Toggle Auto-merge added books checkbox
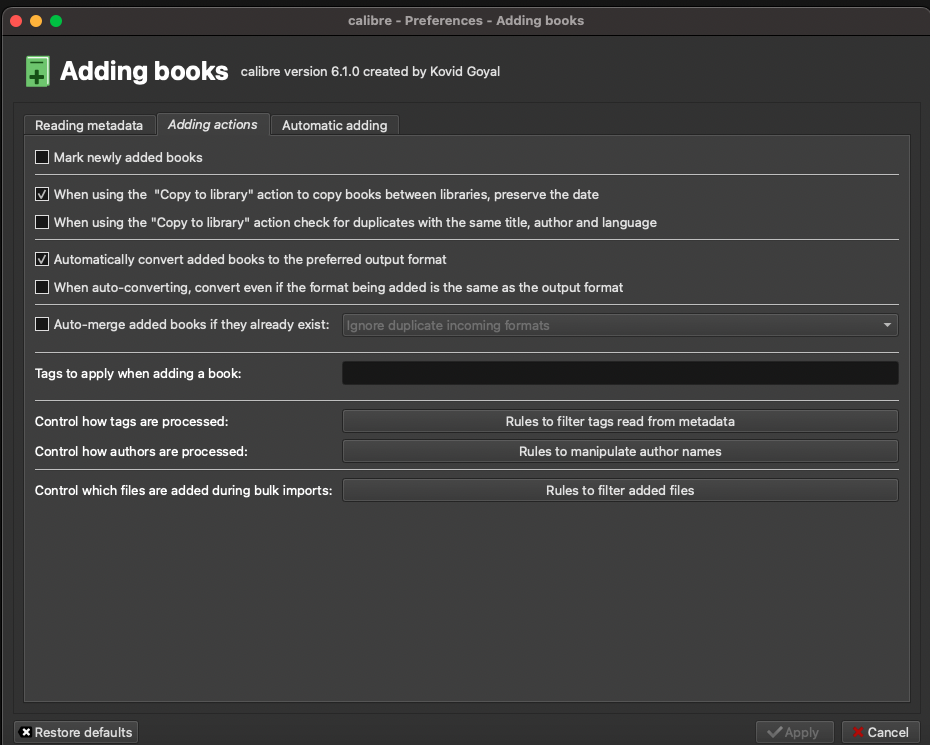Image resolution: width=930 pixels, height=745 pixels. 42,324
